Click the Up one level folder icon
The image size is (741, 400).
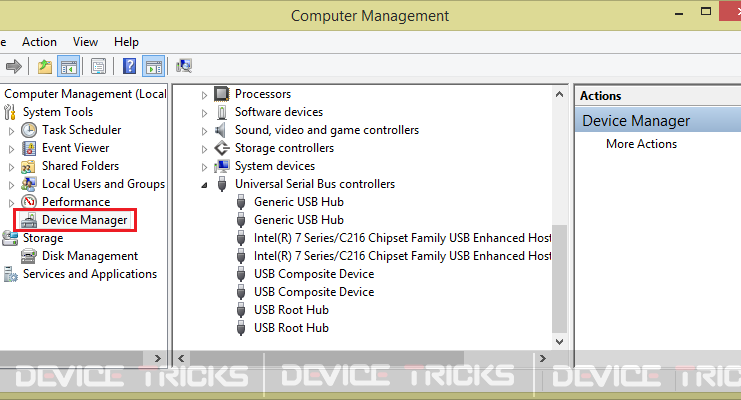(x=45, y=66)
